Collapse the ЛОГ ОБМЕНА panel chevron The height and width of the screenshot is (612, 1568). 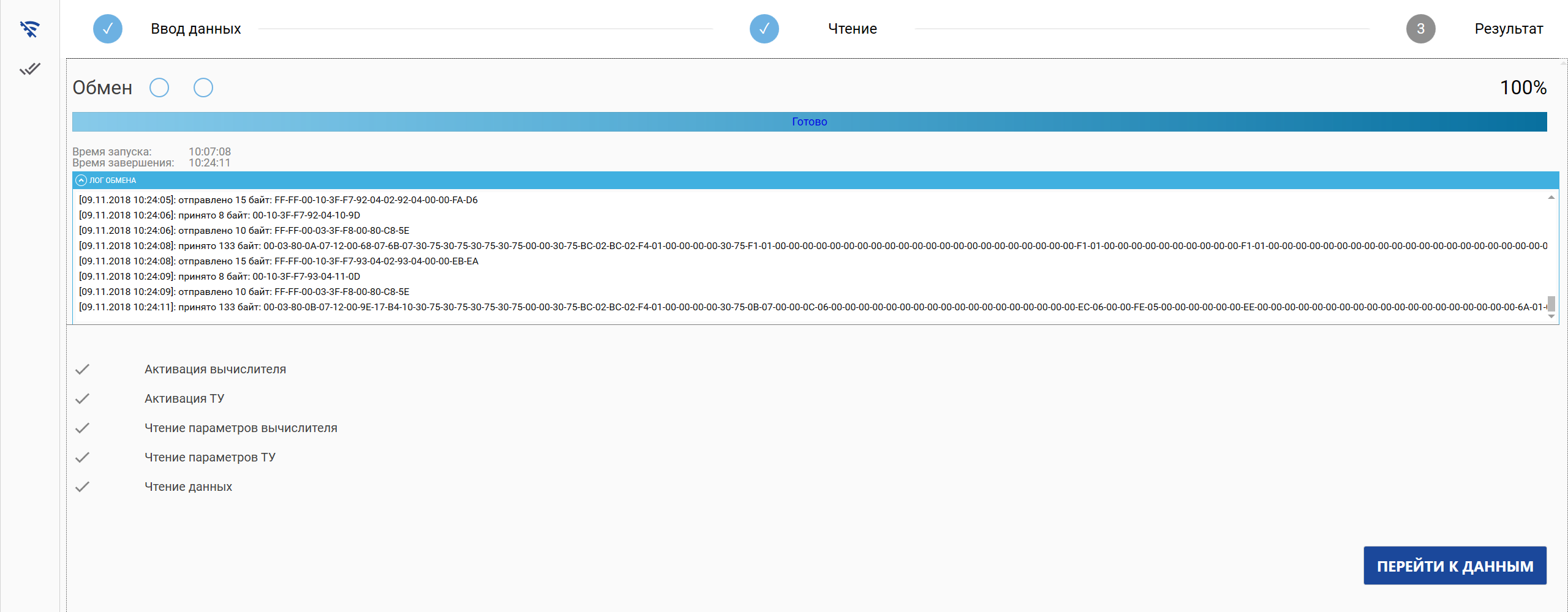pyautogui.click(x=81, y=180)
